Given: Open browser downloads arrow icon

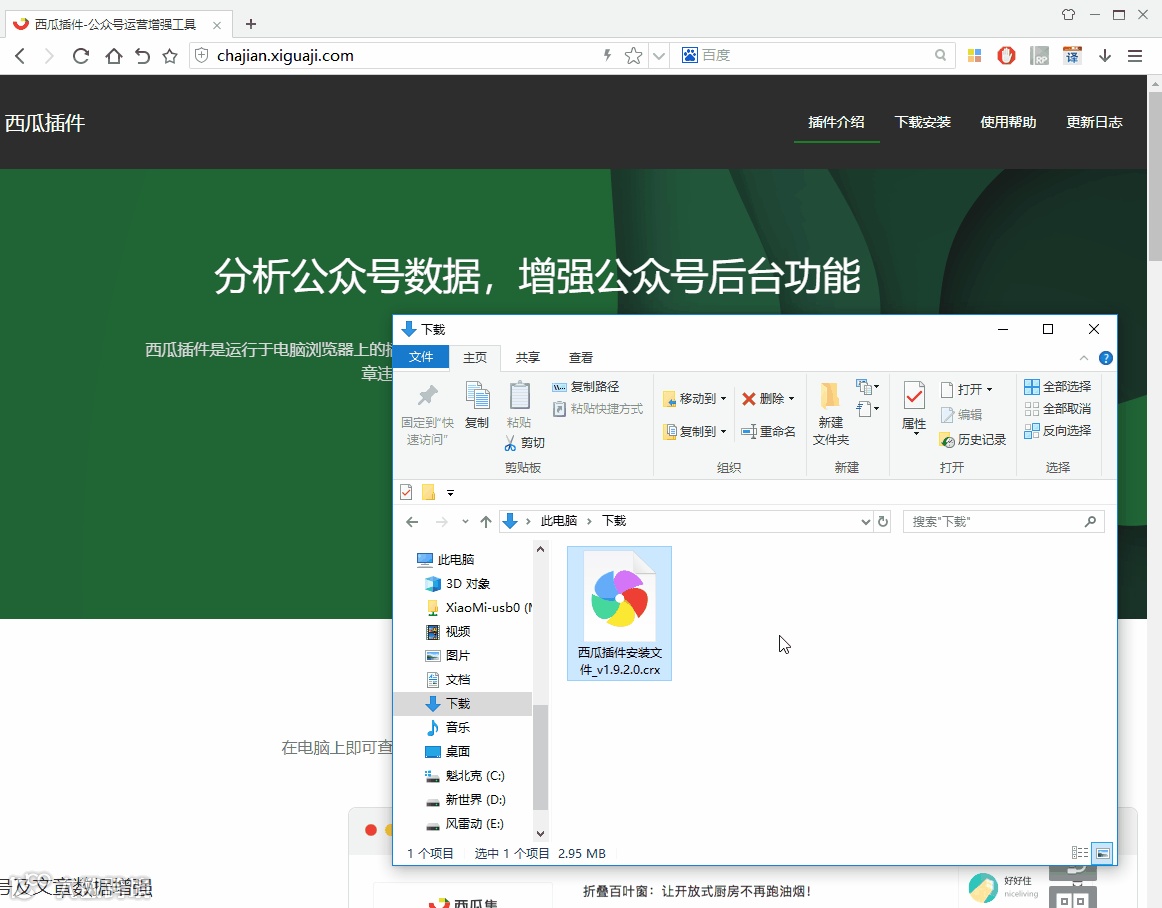Looking at the screenshot, I should click(1105, 56).
